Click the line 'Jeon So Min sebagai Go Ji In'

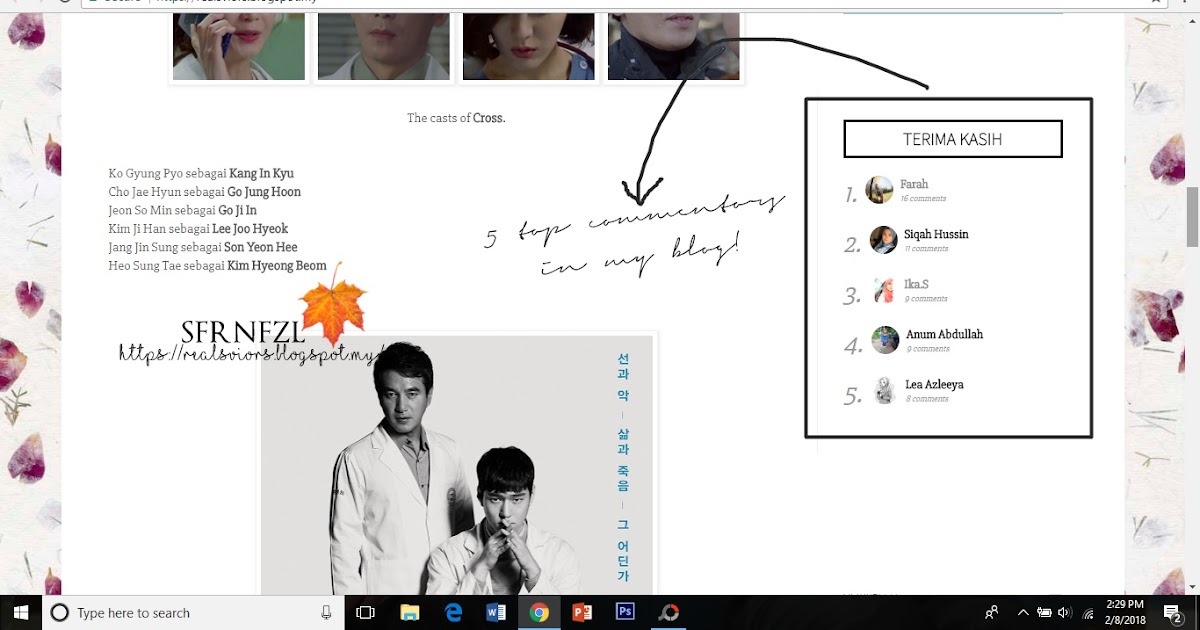183,210
